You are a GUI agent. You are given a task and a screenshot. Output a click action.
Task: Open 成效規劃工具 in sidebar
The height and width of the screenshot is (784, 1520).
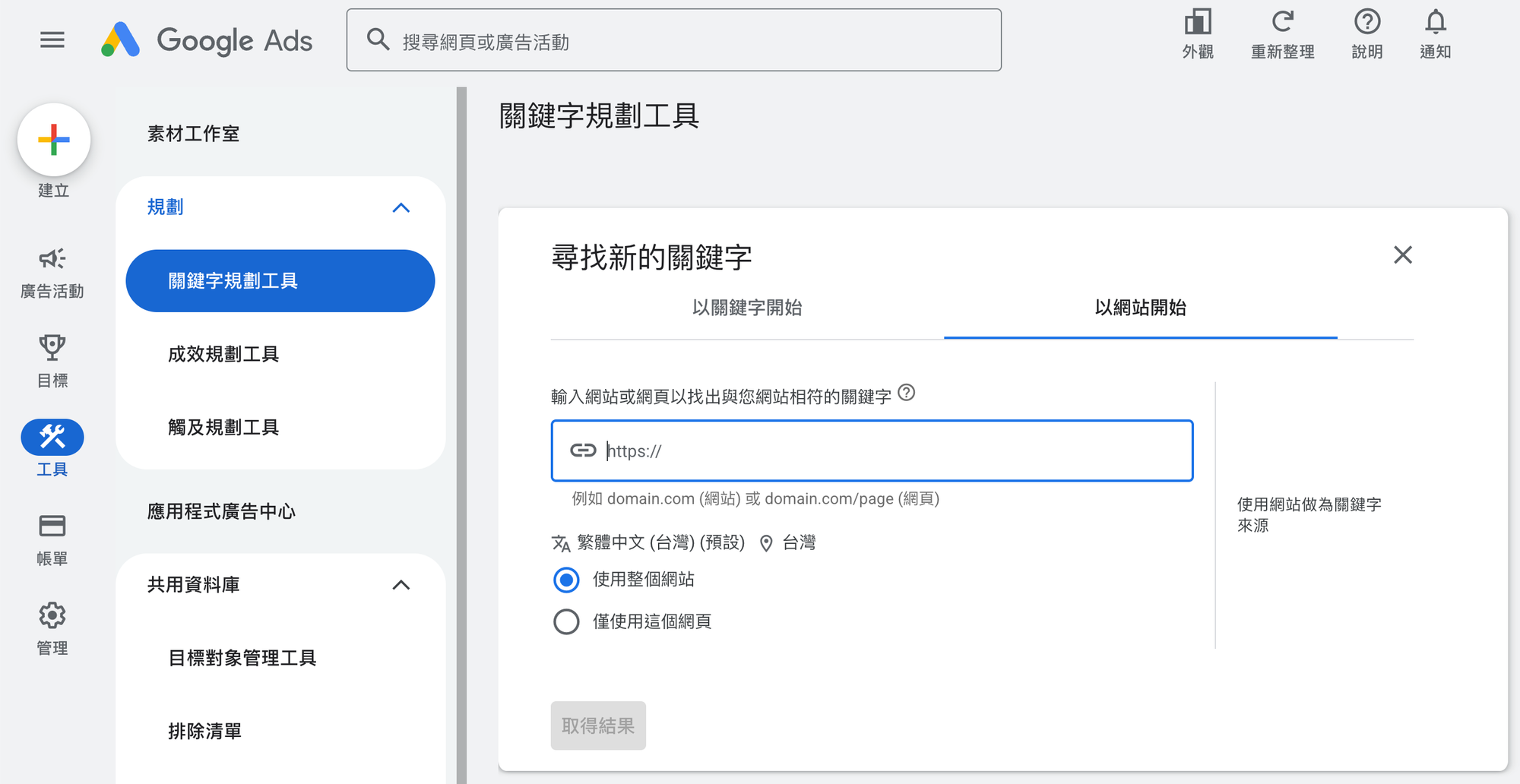(x=223, y=354)
